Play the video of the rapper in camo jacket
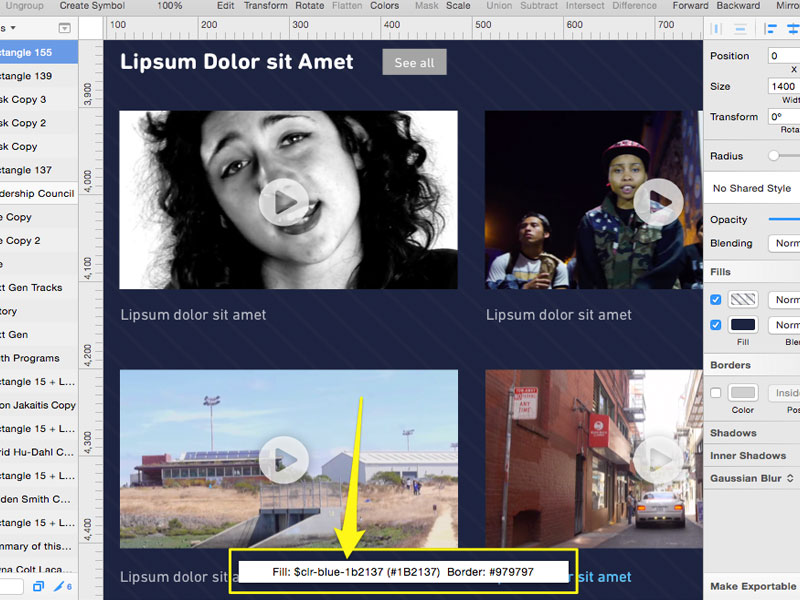800x600 pixels. [658, 203]
